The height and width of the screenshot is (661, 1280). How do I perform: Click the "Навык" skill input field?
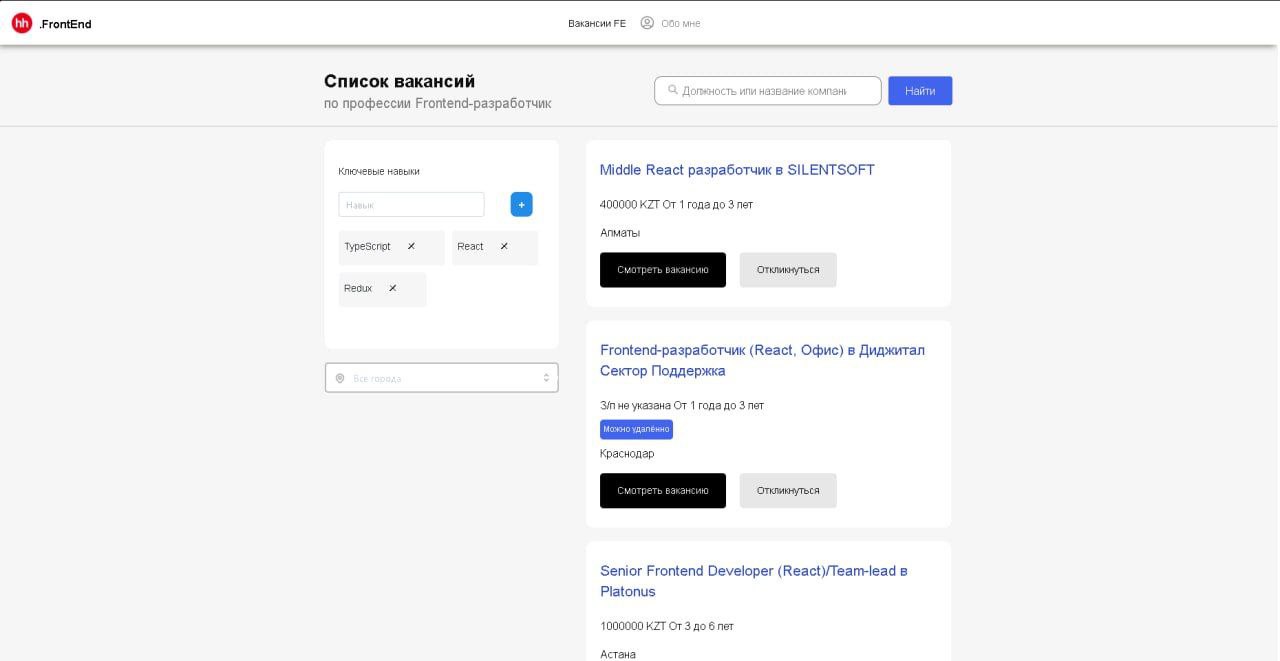click(411, 205)
